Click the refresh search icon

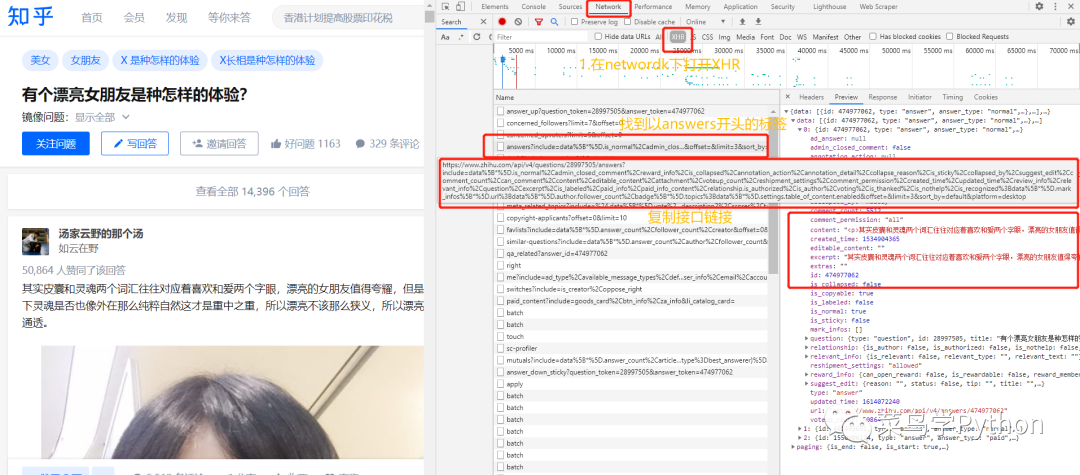[476, 36]
